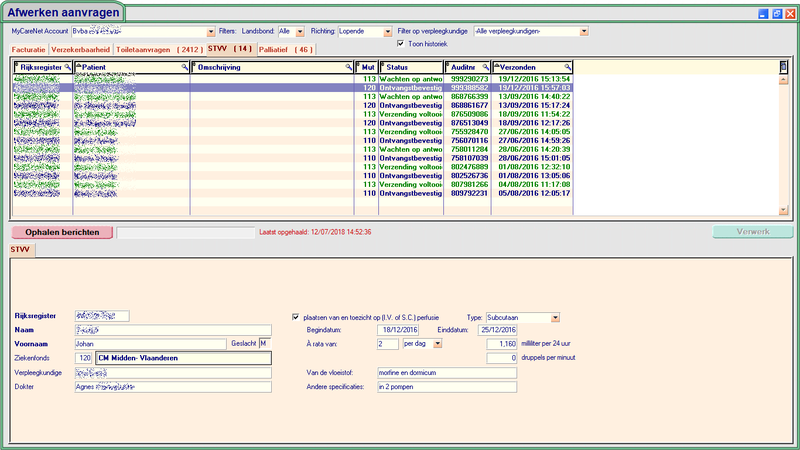Expand the Filter op verpleegkundige combo box
This screenshot has height=450, width=800.
click(x=584, y=31)
